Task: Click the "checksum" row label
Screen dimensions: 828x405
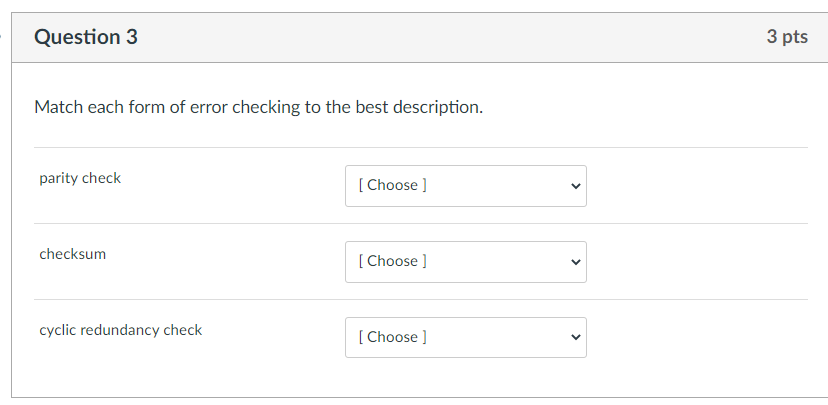Action: point(73,255)
